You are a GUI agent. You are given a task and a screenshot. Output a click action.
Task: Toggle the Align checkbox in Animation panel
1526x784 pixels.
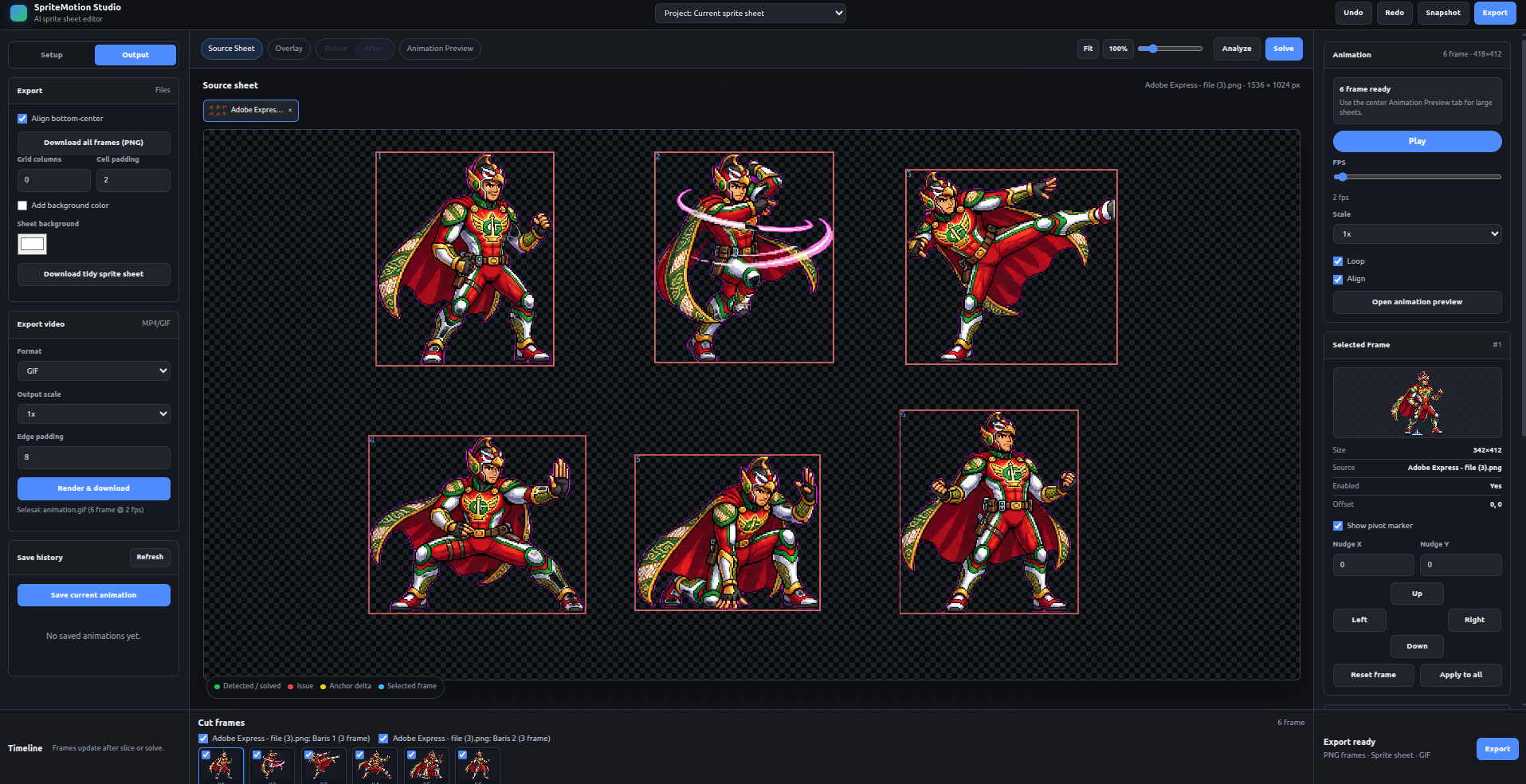point(1338,279)
